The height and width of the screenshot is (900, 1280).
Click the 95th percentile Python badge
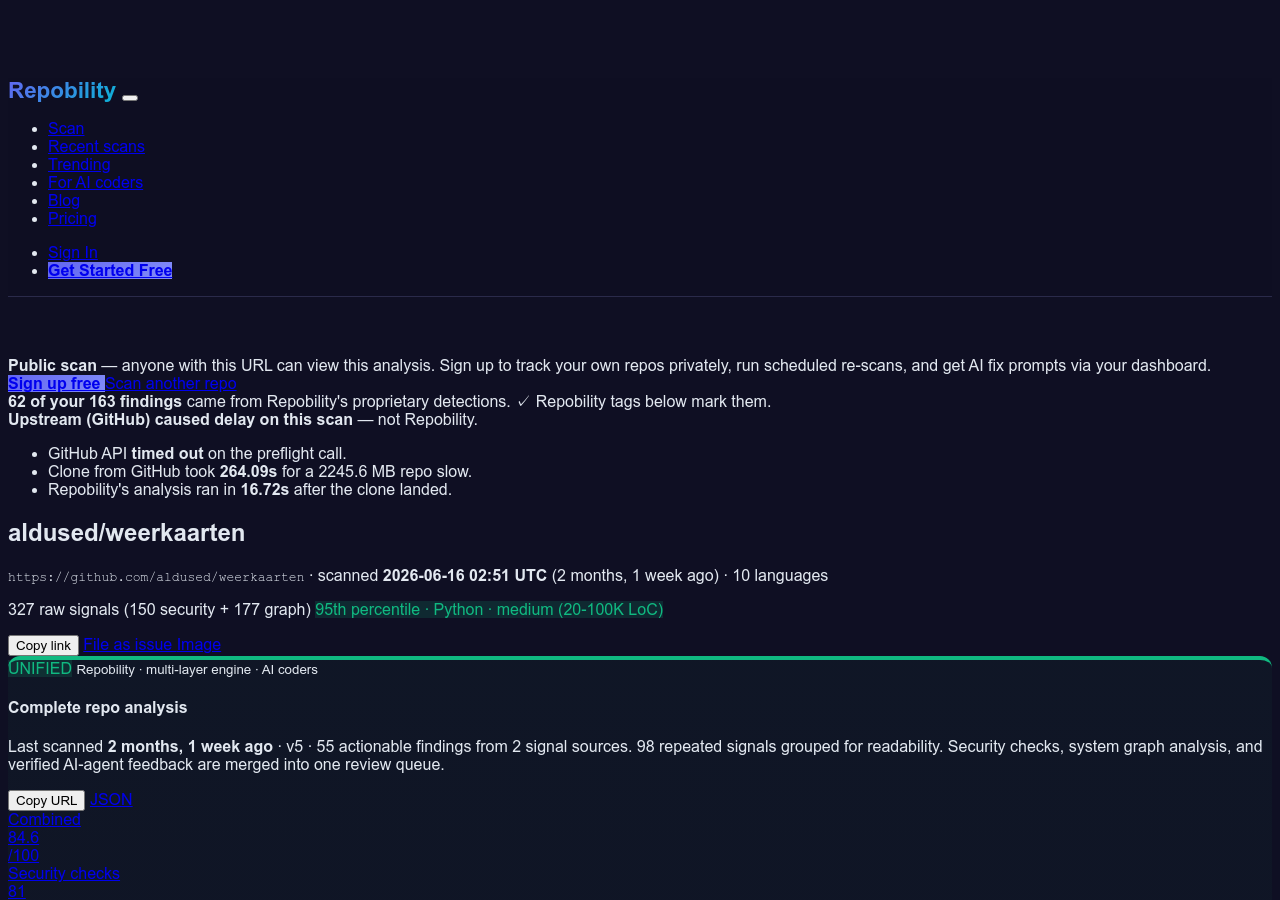(489, 609)
